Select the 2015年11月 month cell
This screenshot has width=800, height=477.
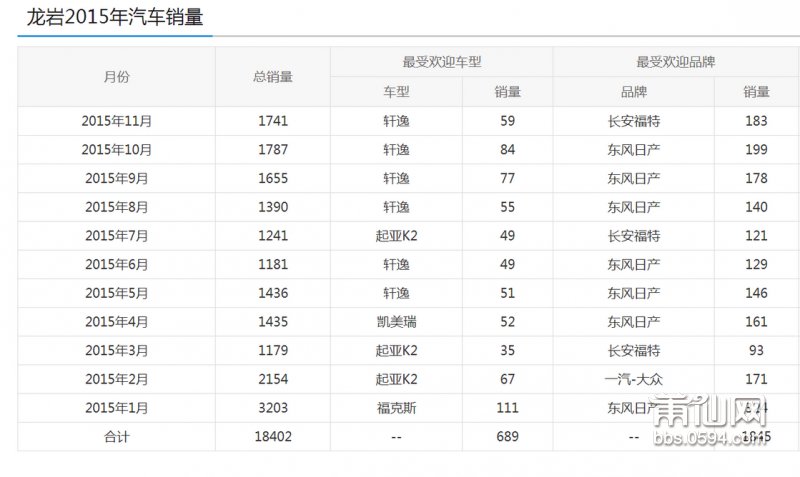pyautogui.click(x=116, y=121)
